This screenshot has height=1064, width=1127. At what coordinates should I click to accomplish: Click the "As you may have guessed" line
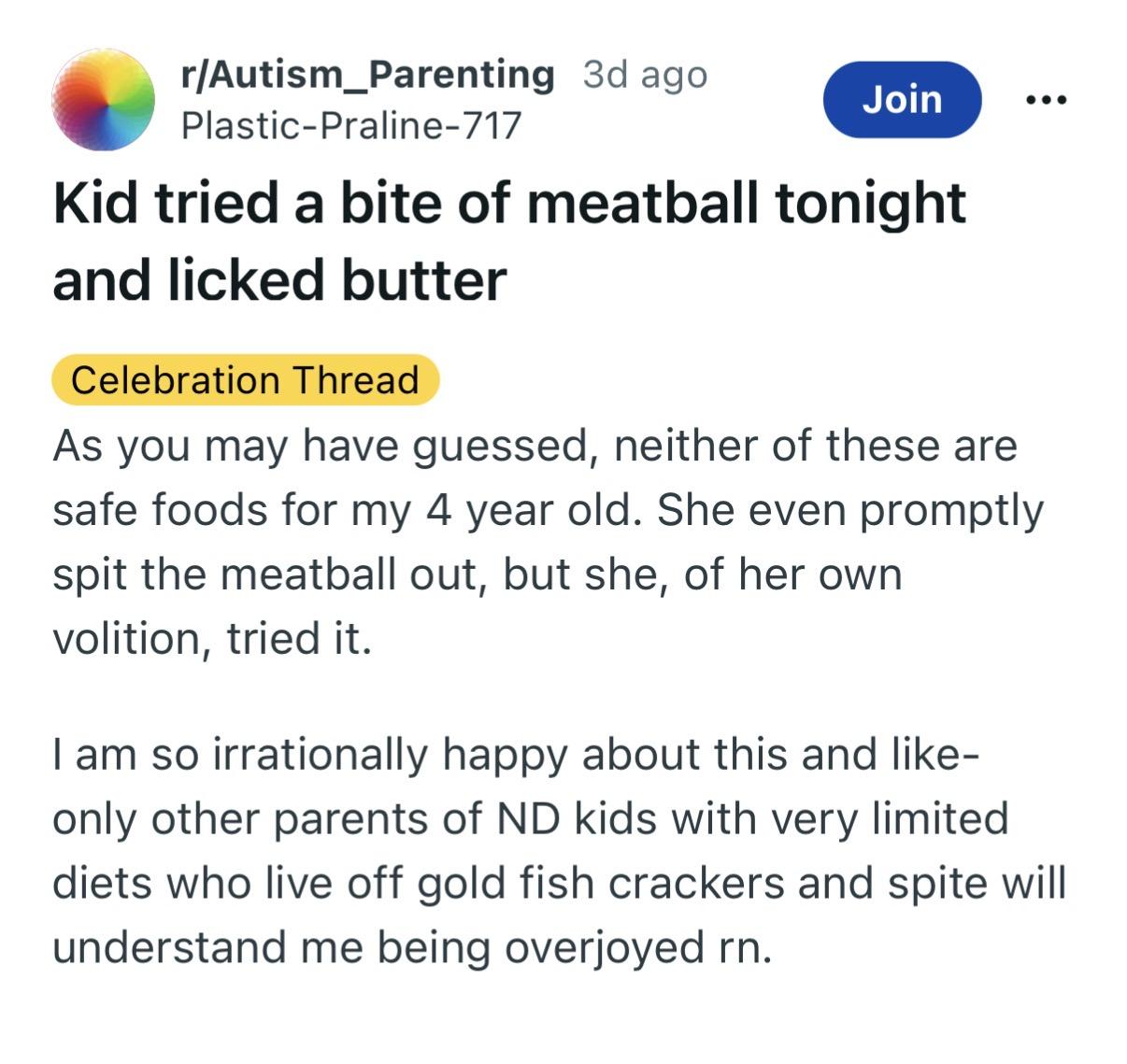point(534,445)
